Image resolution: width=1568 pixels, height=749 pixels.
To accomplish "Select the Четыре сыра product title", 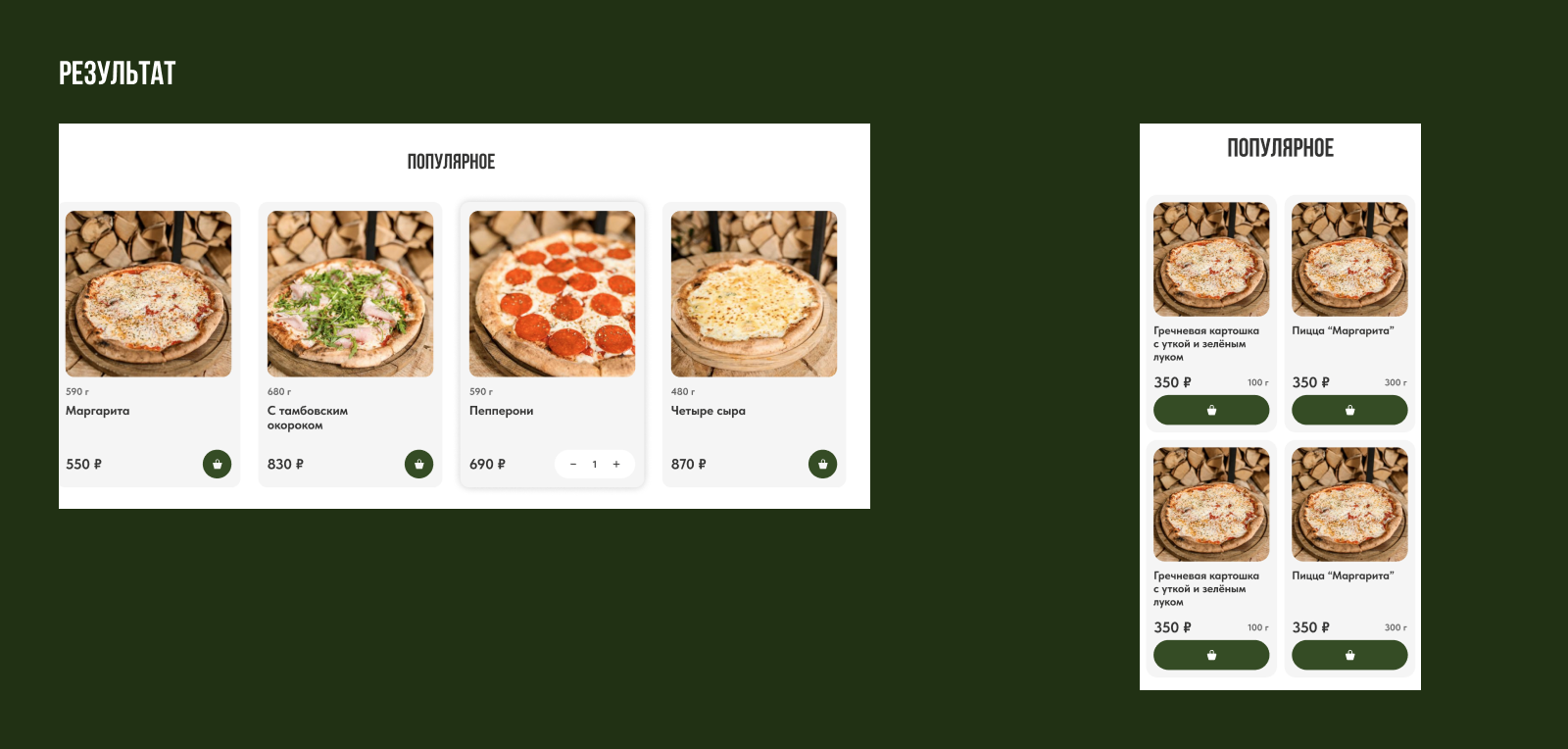I will tap(708, 411).
